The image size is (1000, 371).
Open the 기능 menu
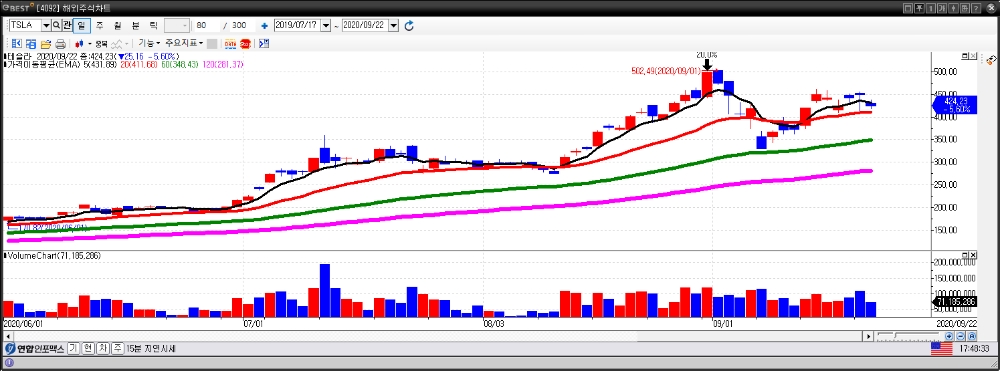[x=149, y=43]
